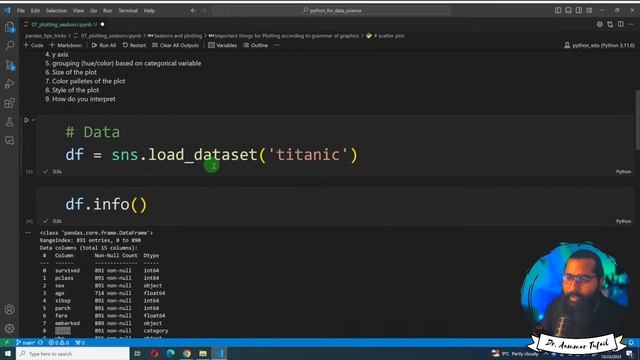Click the 'main' git branch indicator
Screen dimensions: 640x360
tap(26, 342)
